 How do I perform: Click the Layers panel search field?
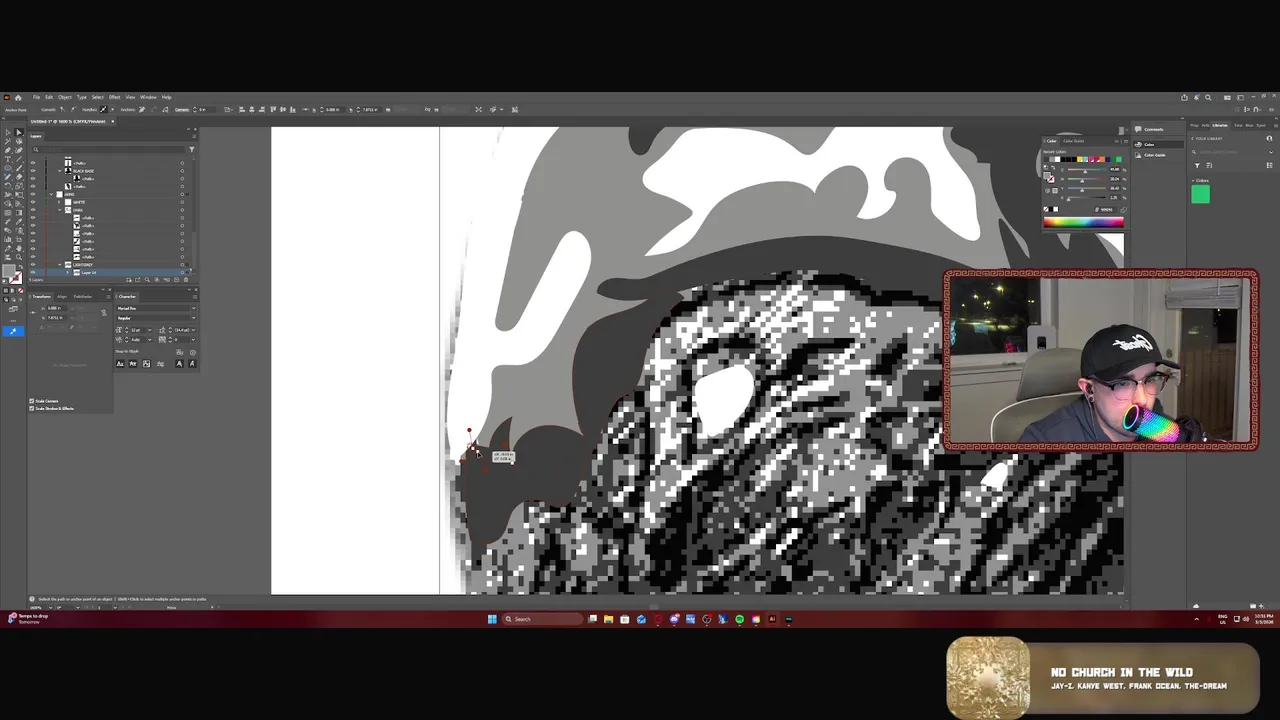pyautogui.click(x=110, y=149)
